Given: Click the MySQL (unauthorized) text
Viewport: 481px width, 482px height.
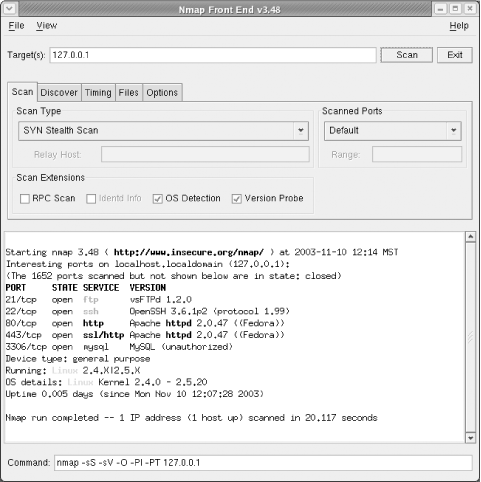Looking at the screenshot, I should click(181, 347).
